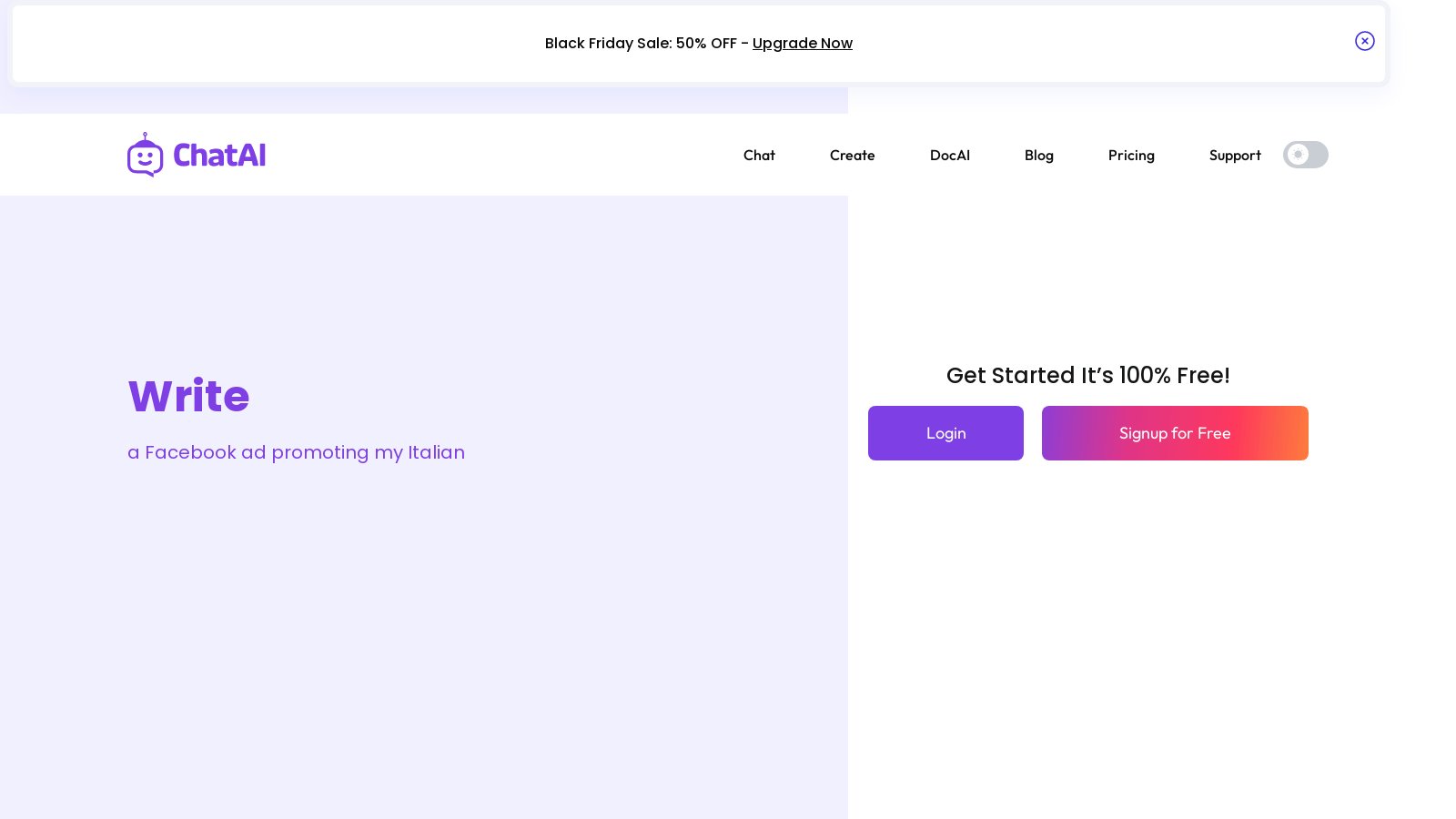Click the 50% OFF text in the banner
The height and width of the screenshot is (819, 1456).
tap(706, 44)
